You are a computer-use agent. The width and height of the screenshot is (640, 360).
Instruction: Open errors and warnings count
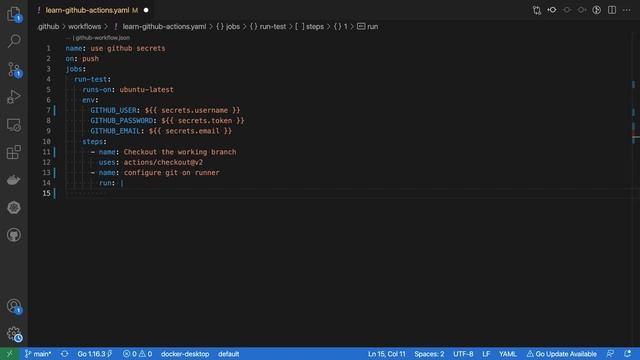(138, 354)
